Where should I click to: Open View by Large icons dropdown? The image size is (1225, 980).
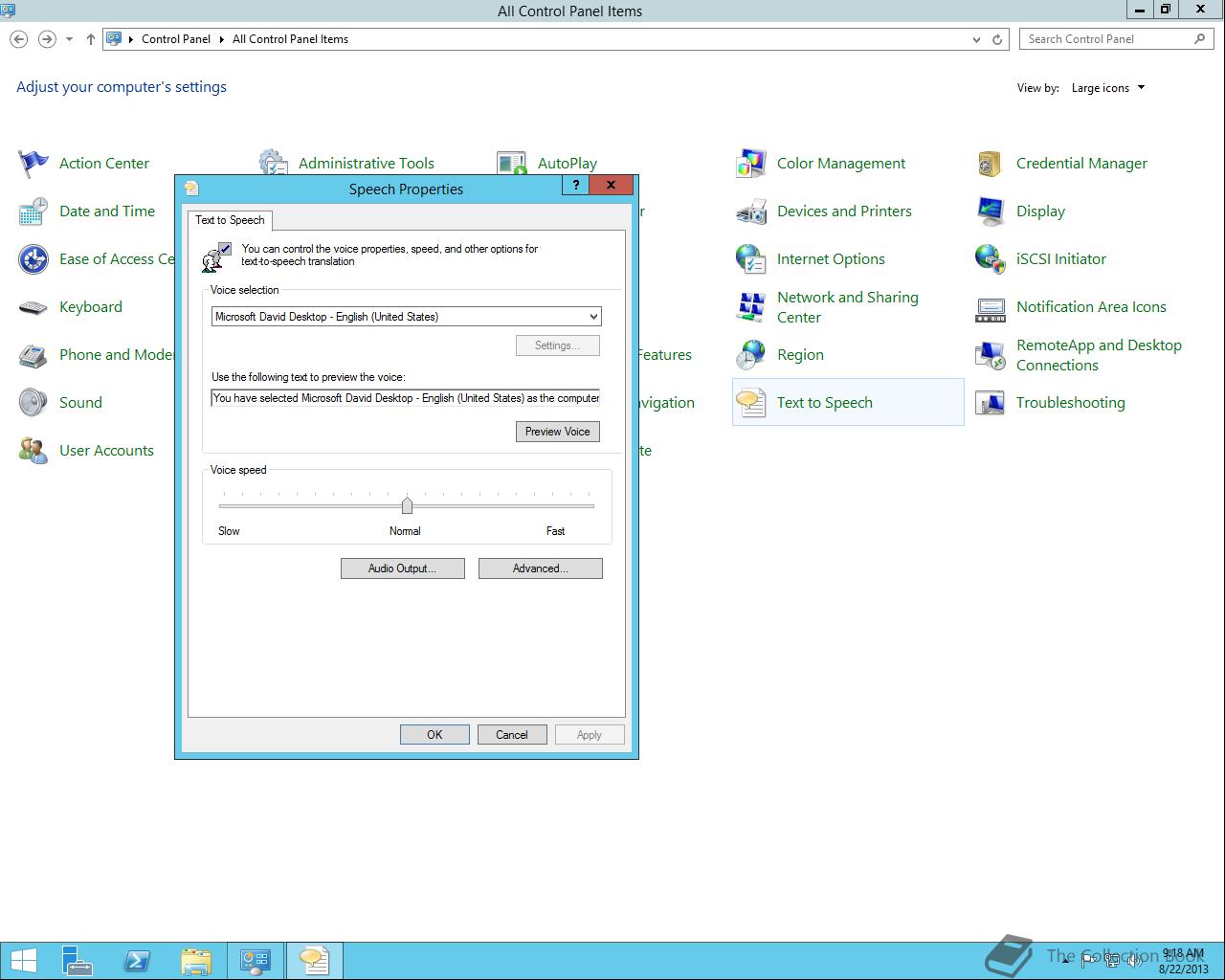pos(1108,88)
